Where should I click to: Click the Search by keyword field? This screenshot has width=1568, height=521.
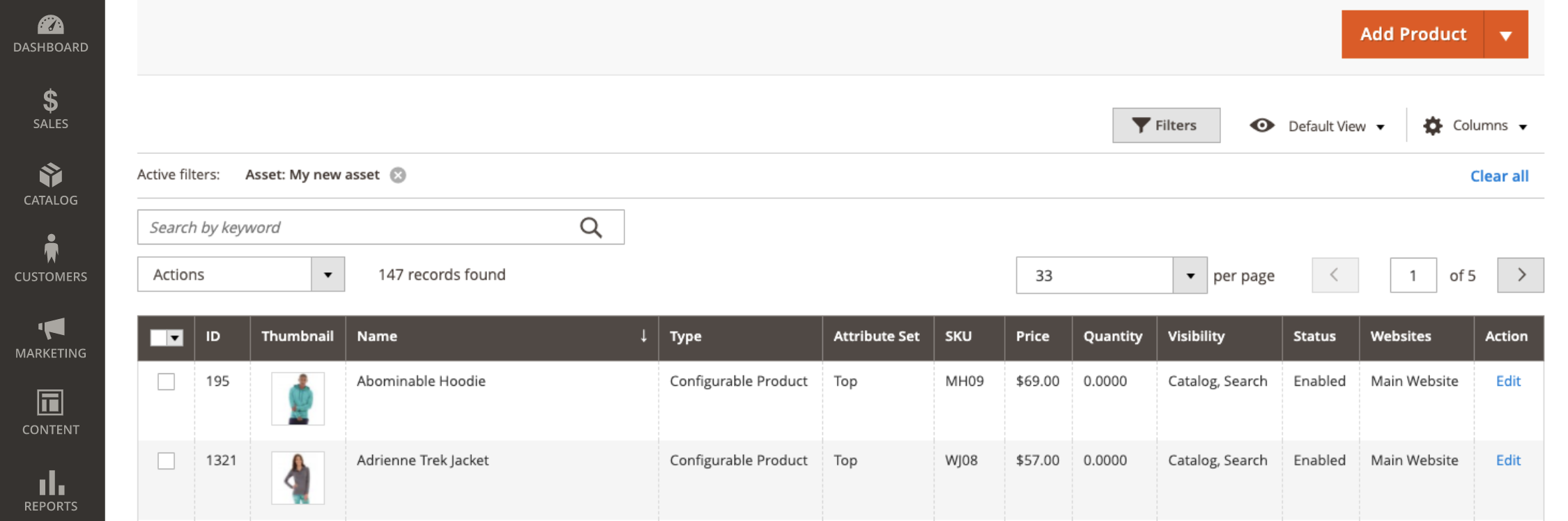pos(355,227)
